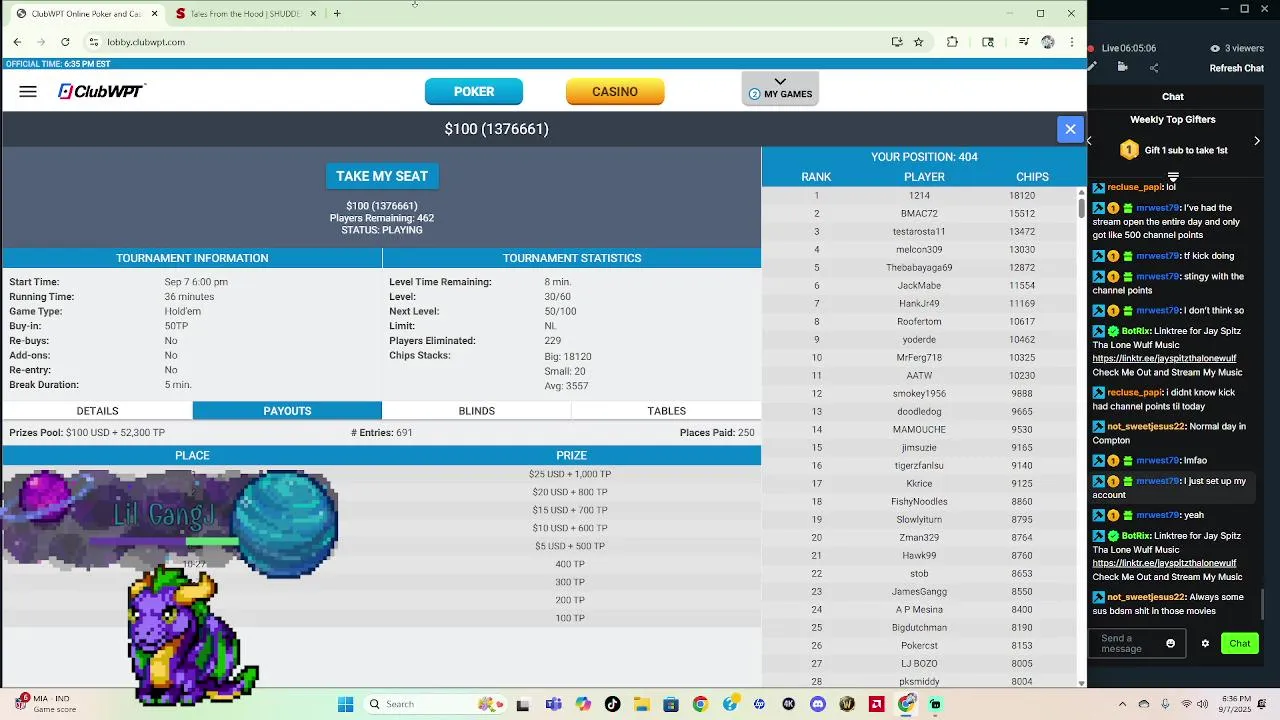The height and width of the screenshot is (720, 1280).
Task: Close the ClubWPT Online Poker tab
Action: pos(155,14)
